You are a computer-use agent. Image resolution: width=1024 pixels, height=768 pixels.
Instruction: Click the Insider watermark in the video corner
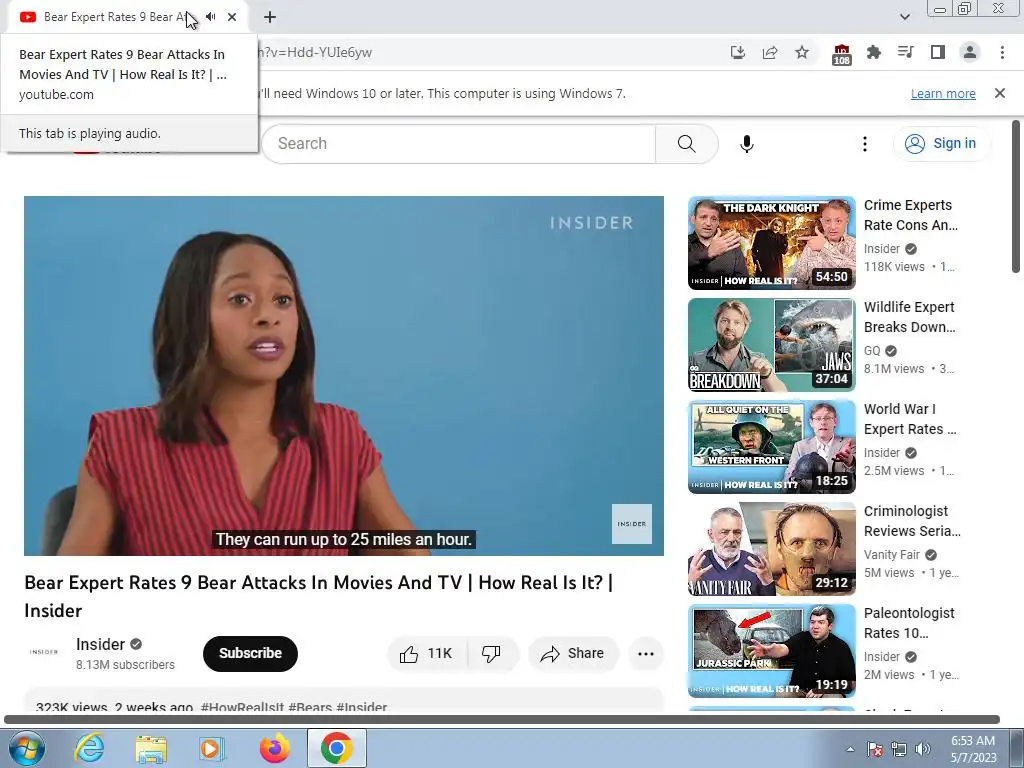click(632, 524)
